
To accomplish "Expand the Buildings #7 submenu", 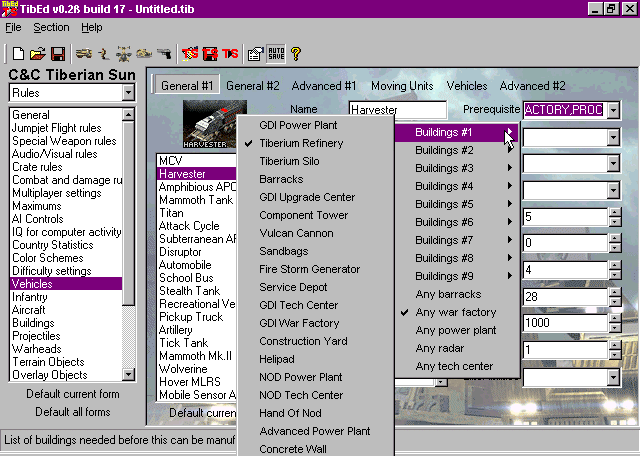I will (458, 240).
